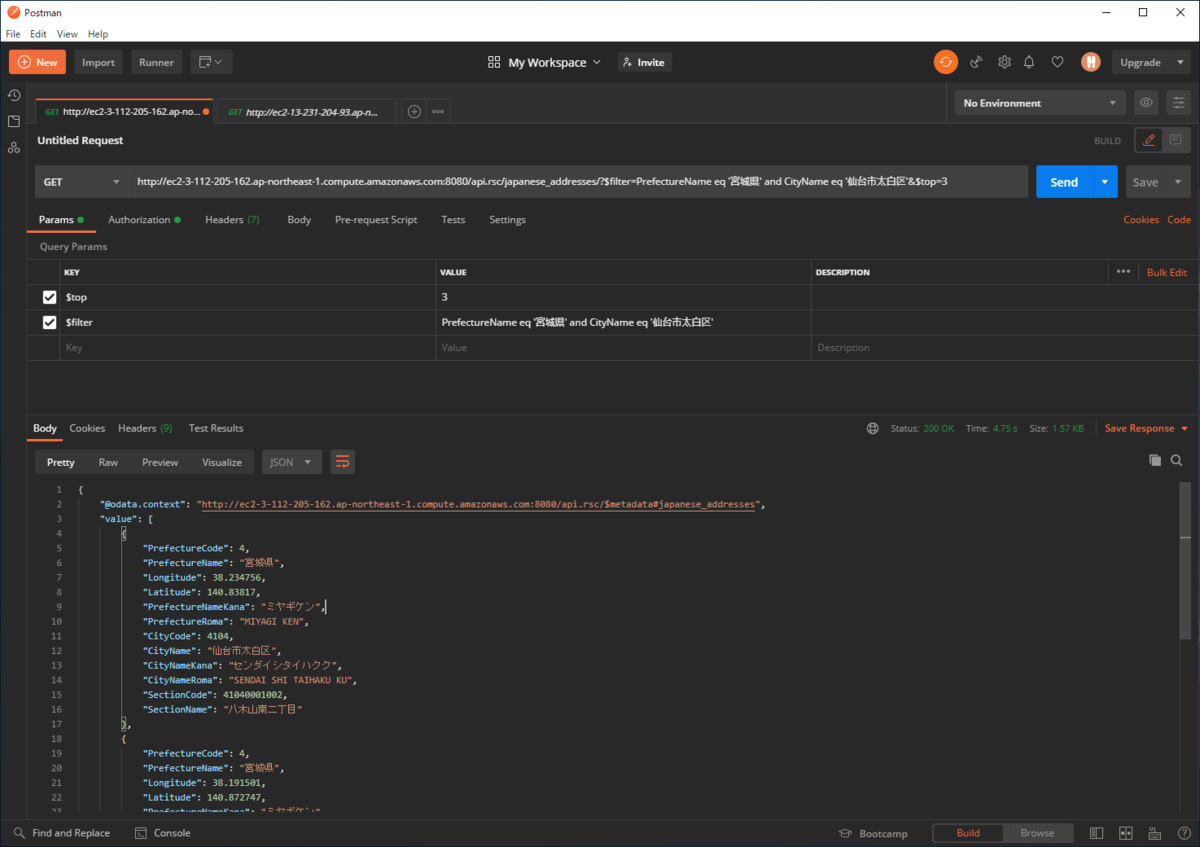Toggle word wrap in response body

point(343,462)
